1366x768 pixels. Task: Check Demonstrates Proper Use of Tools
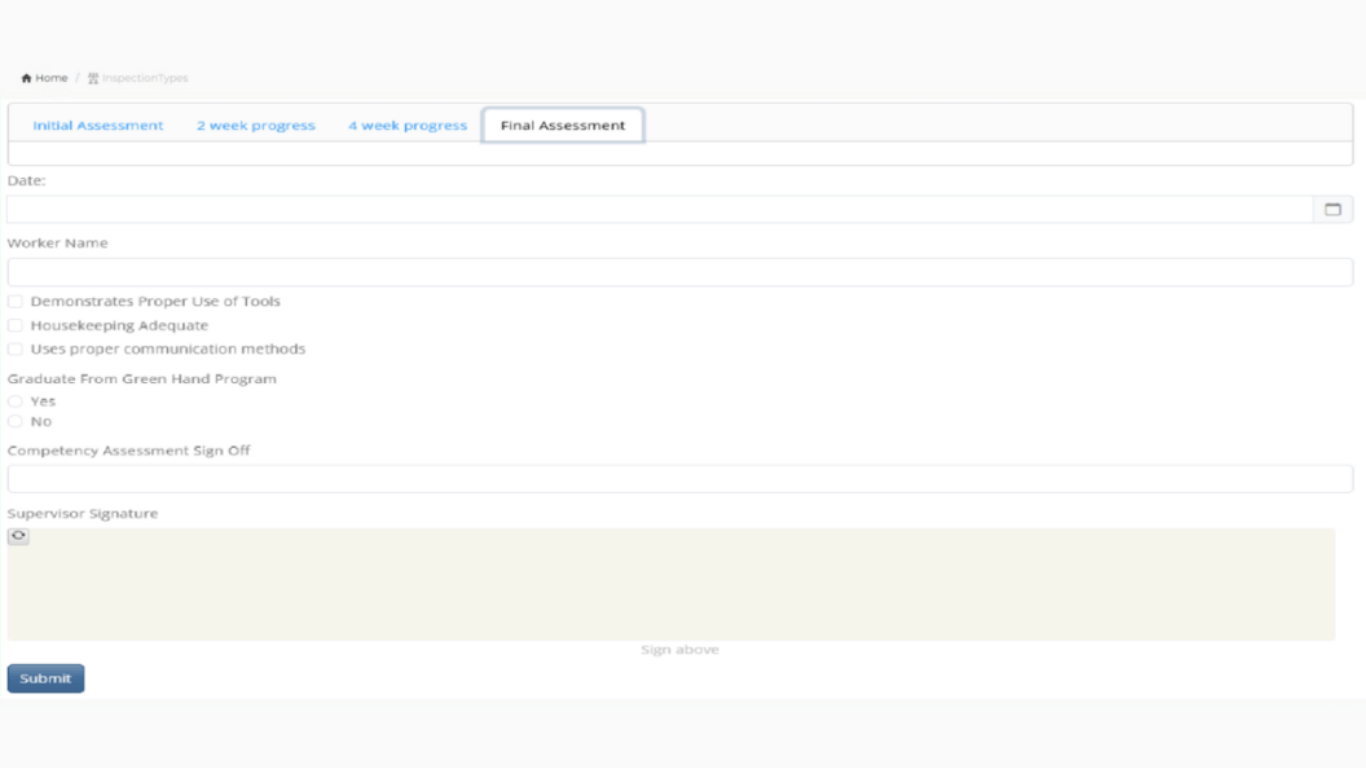(15, 301)
